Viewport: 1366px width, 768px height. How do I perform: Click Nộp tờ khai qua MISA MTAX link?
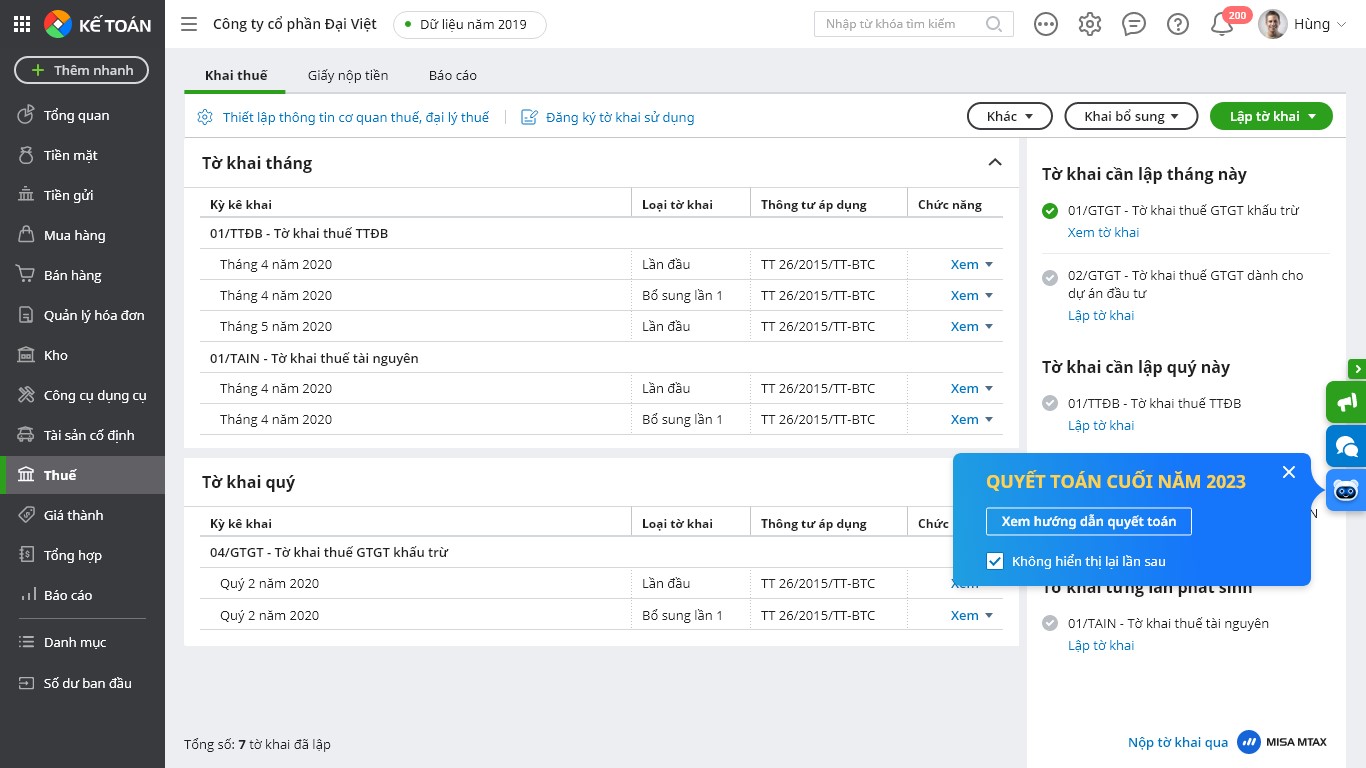tap(1227, 742)
